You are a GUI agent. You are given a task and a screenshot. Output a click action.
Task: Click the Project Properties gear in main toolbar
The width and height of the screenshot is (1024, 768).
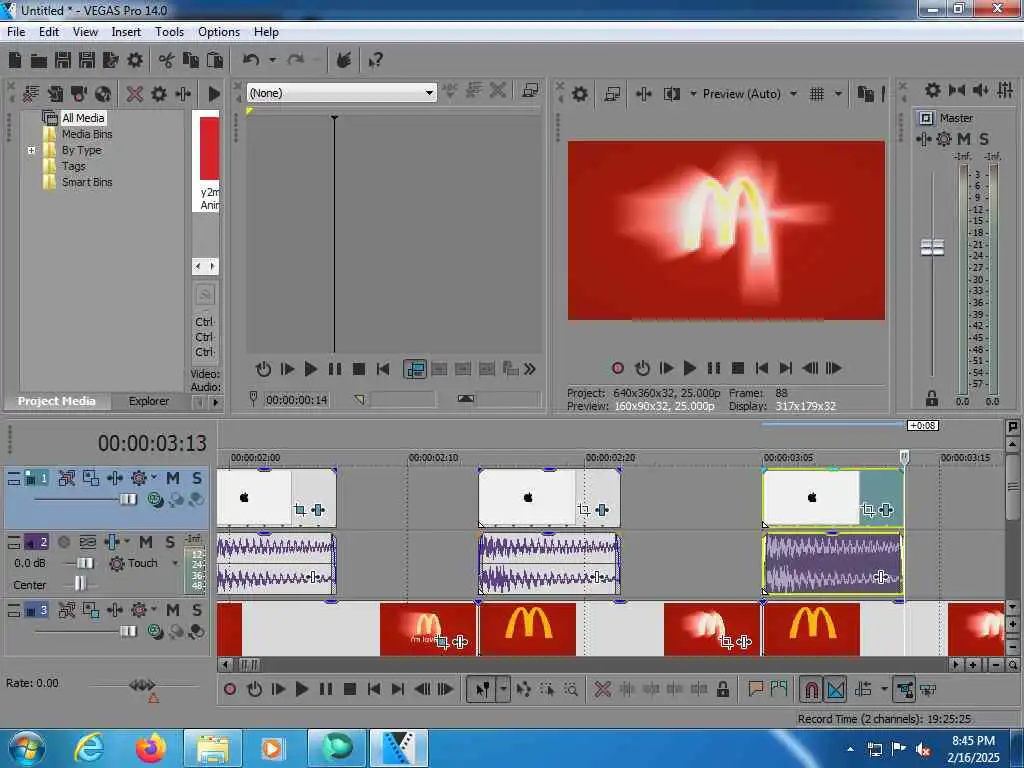[135, 61]
